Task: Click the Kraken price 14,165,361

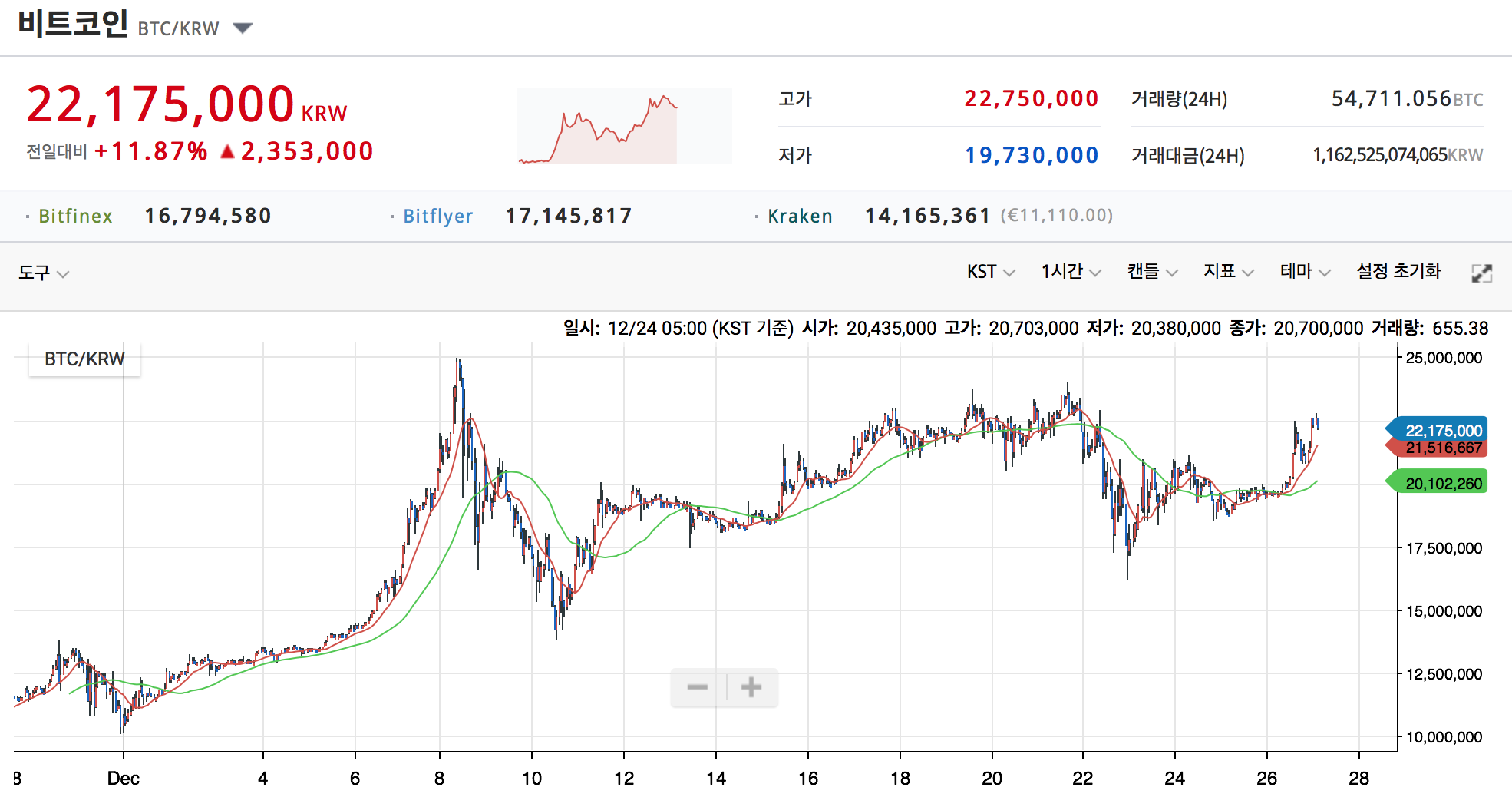Action: (x=928, y=216)
